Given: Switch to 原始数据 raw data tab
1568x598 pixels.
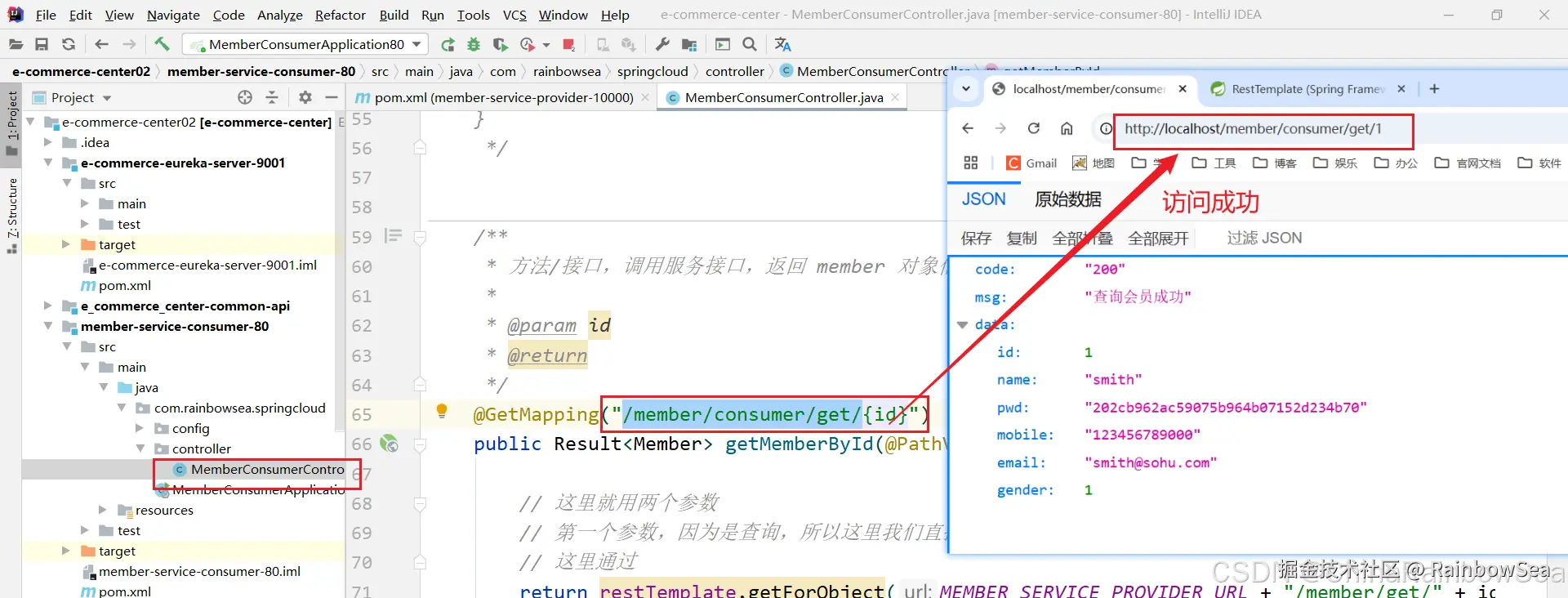Looking at the screenshot, I should (x=1067, y=199).
